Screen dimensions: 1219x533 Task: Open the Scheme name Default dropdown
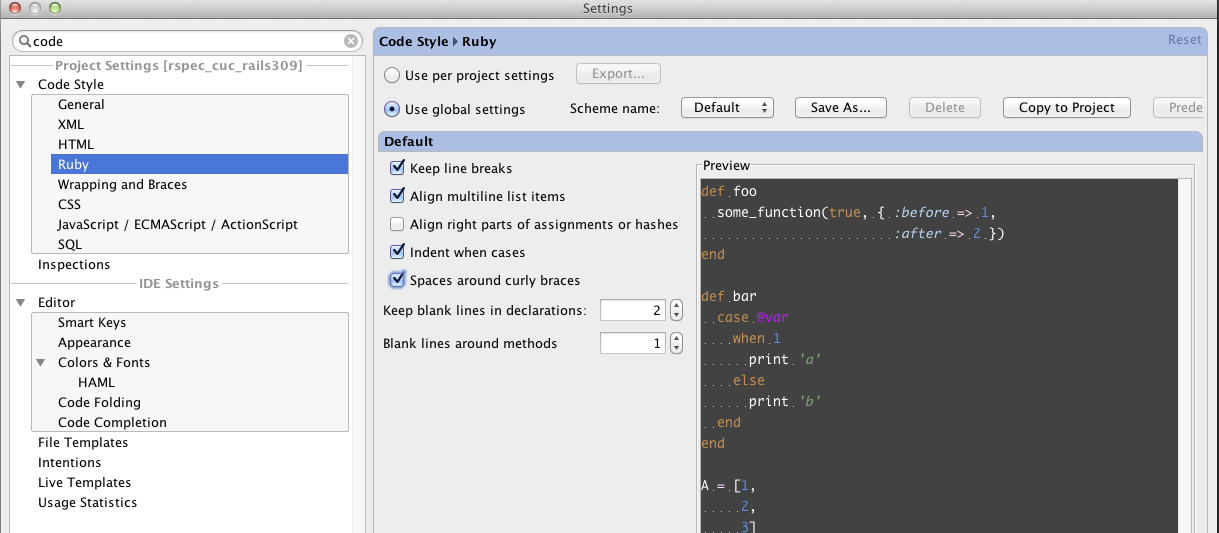coord(727,107)
